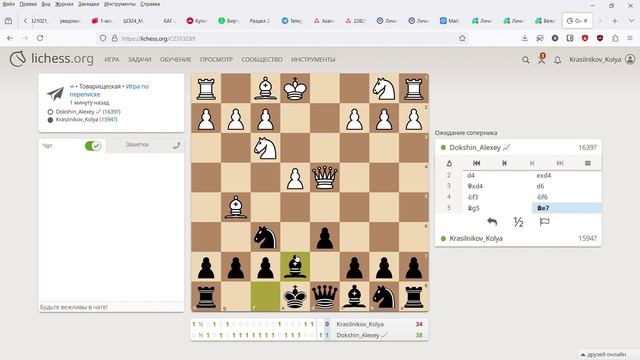Reload the current page
This screenshot has height=360, width=640.
(x=40, y=38)
